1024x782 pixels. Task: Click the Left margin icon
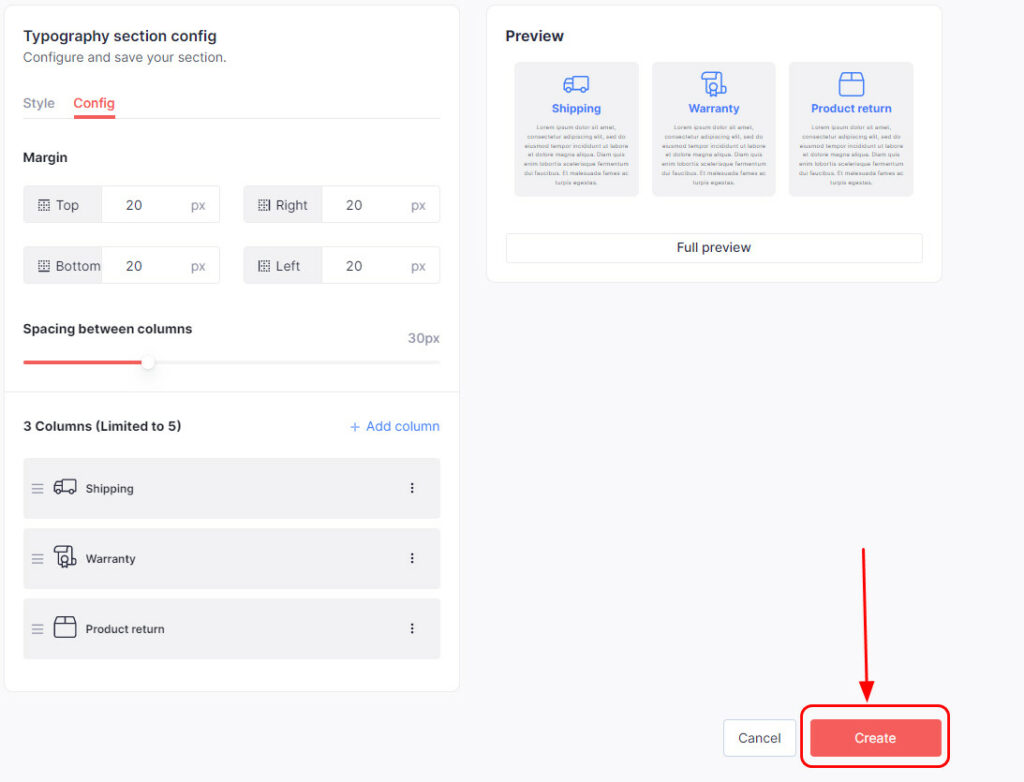(264, 266)
